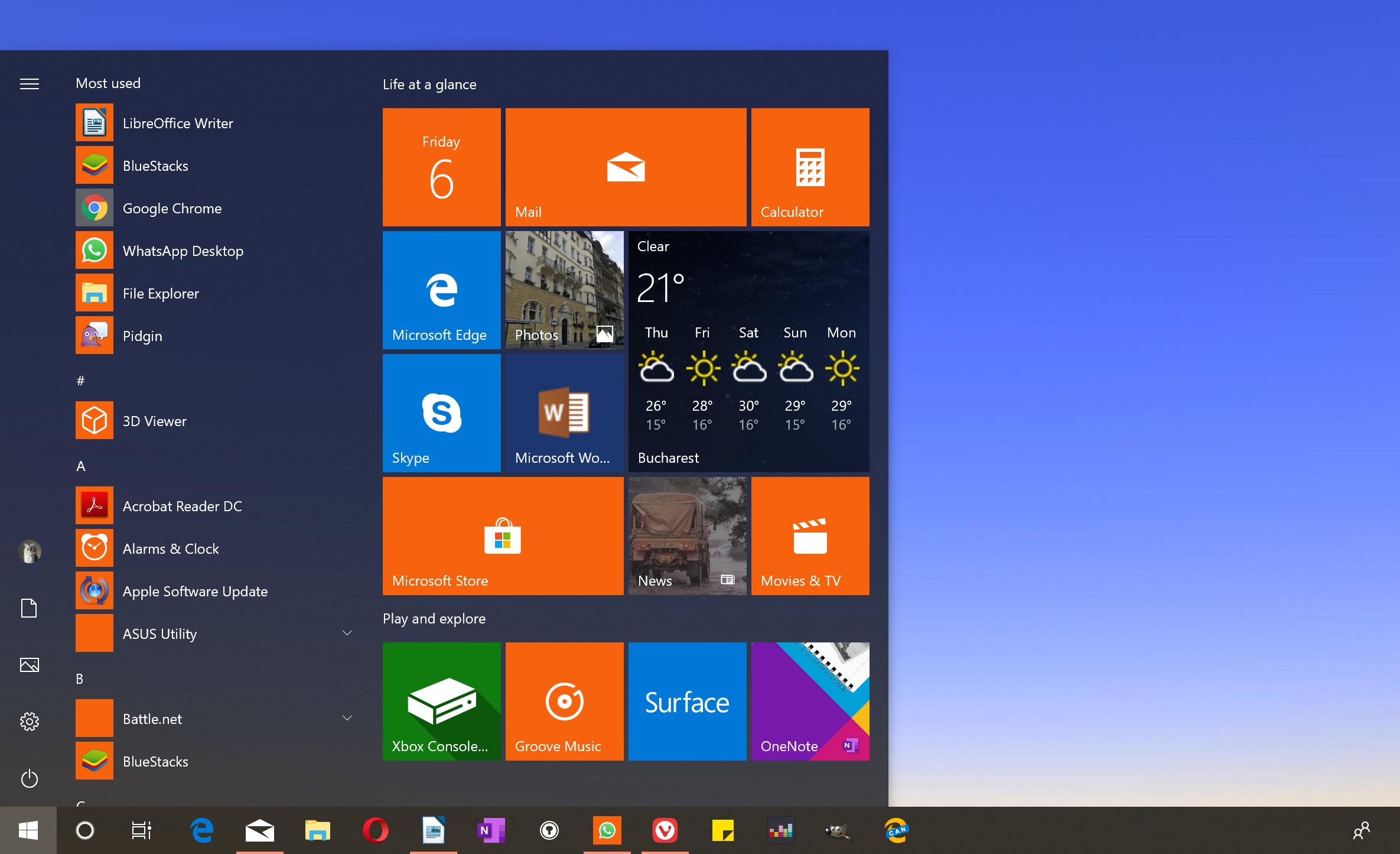Click the 'A' alphabet section header
Viewport: 1400px width, 854px height.
(81, 466)
